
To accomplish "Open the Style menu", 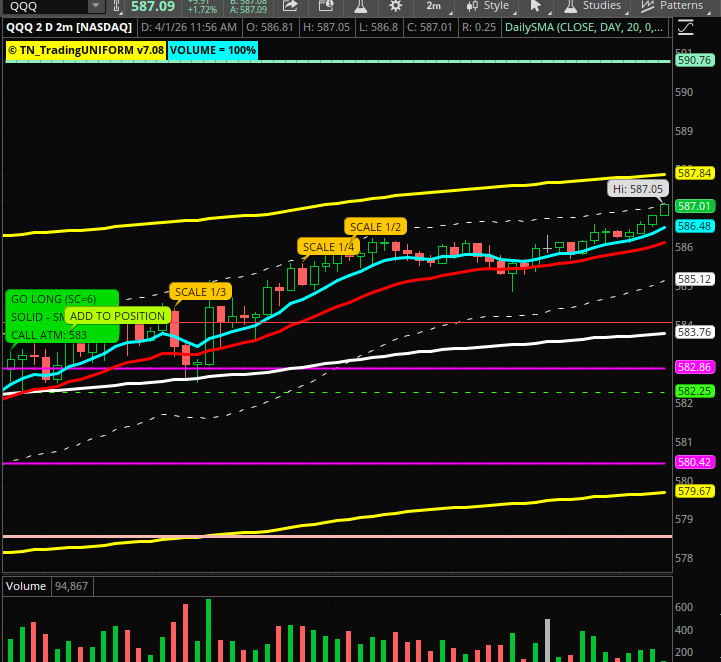I will [490, 6].
